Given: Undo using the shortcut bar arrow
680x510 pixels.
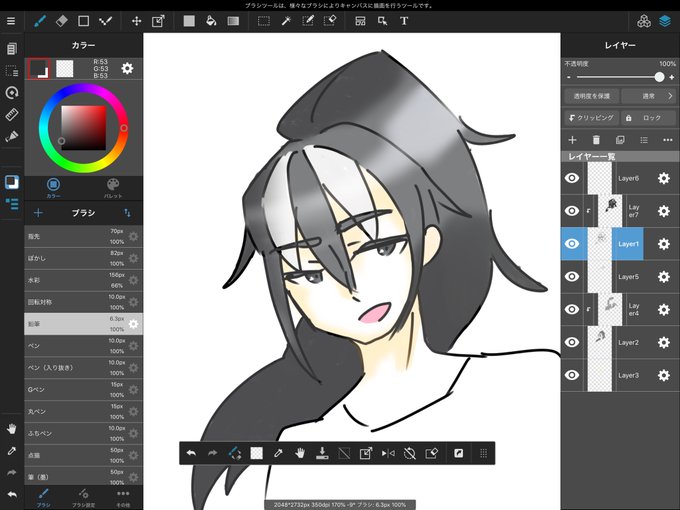Looking at the screenshot, I should (x=191, y=453).
